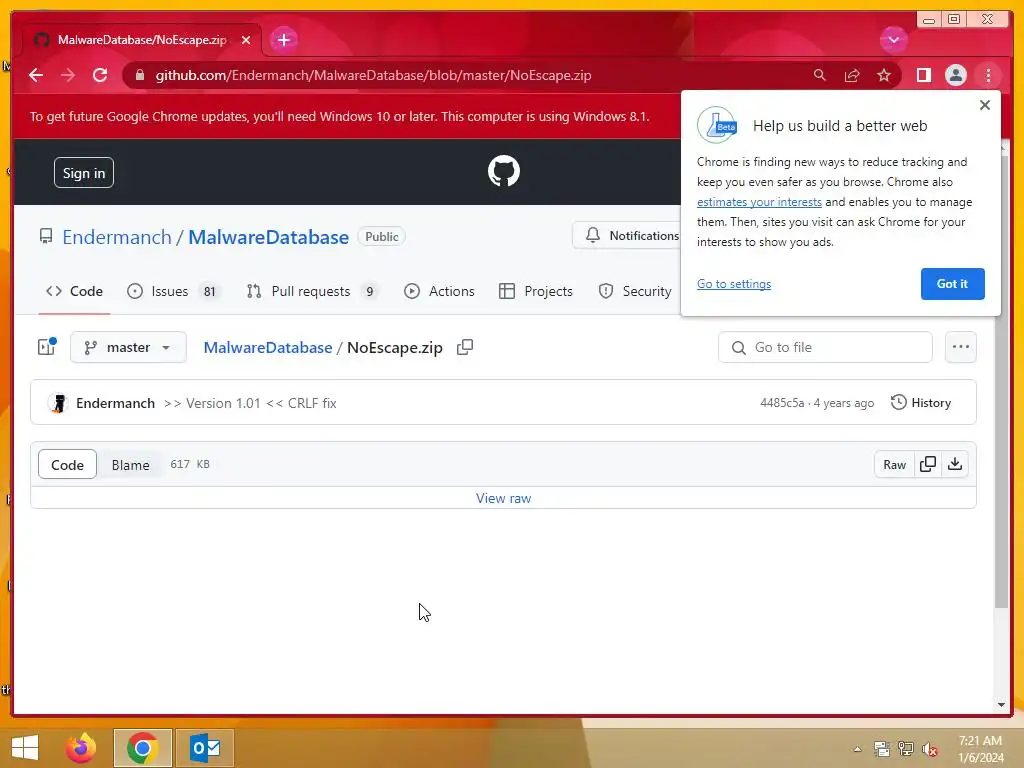Open the 'Version 1.01 << CRLF fix' commit message
Screen dimensions: 1024x768
pyautogui.click(x=250, y=403)
